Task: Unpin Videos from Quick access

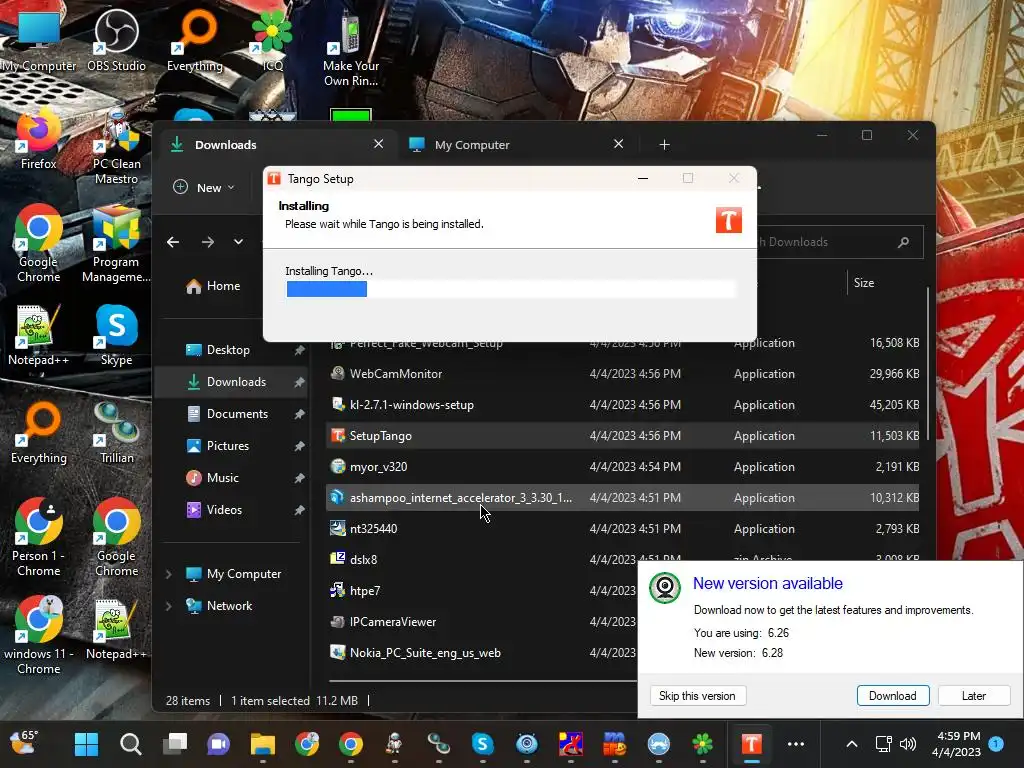Action: tap(299, 510)
